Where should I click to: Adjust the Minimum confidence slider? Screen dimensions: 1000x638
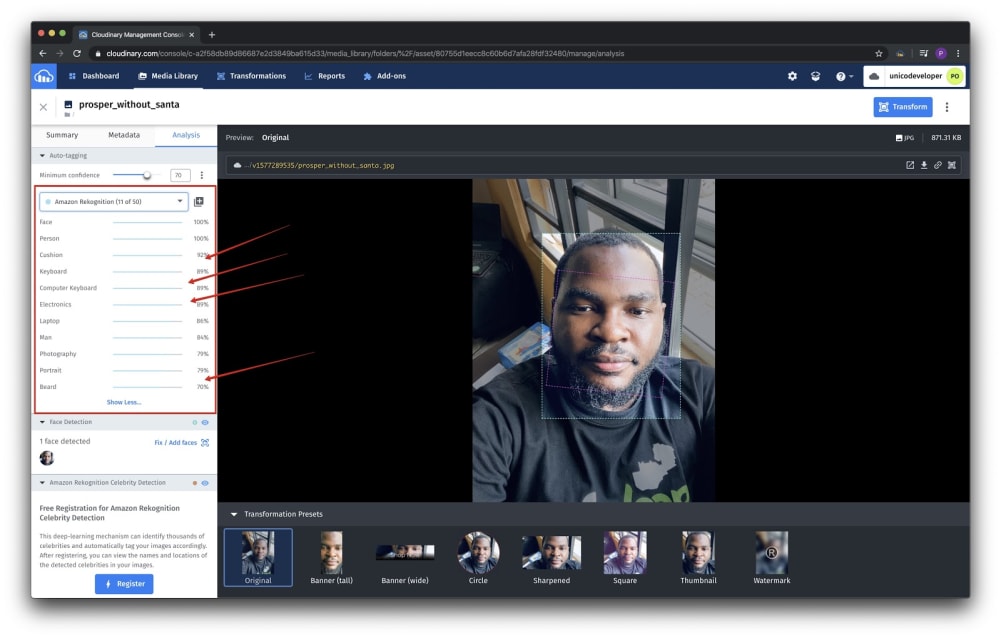[147, 175]
